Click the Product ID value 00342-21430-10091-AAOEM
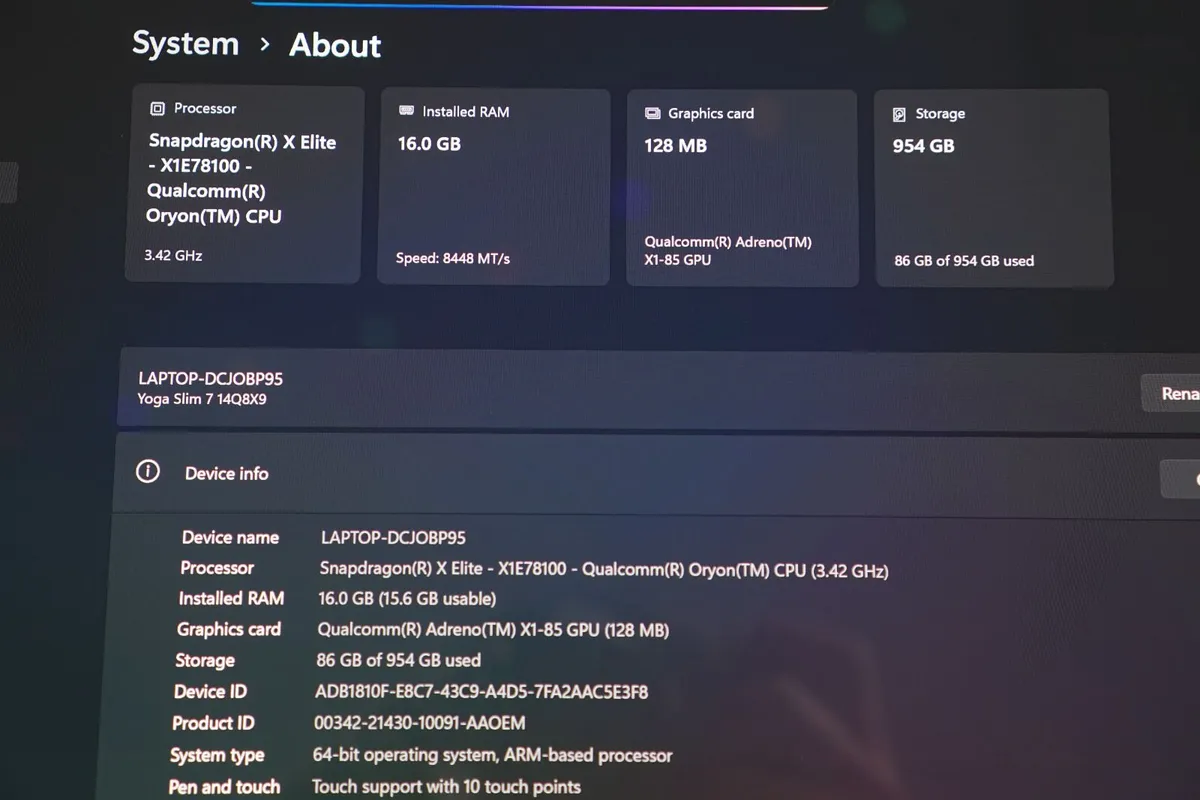This screenshot has width=1200, height=800. [x=420, y=722]
